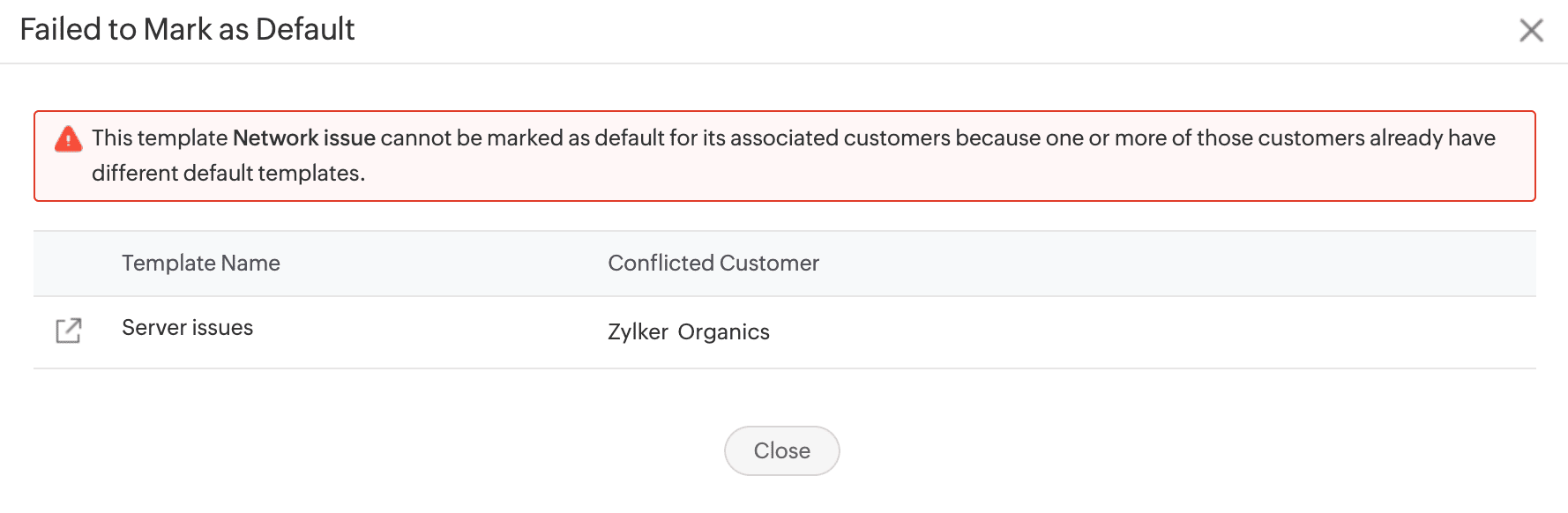Image resolution: width=1568 pixels, height=513 pixels.
Task: Click the bold 'Network issue' template name
Action: pyautogui.click(x=303, y=138)
